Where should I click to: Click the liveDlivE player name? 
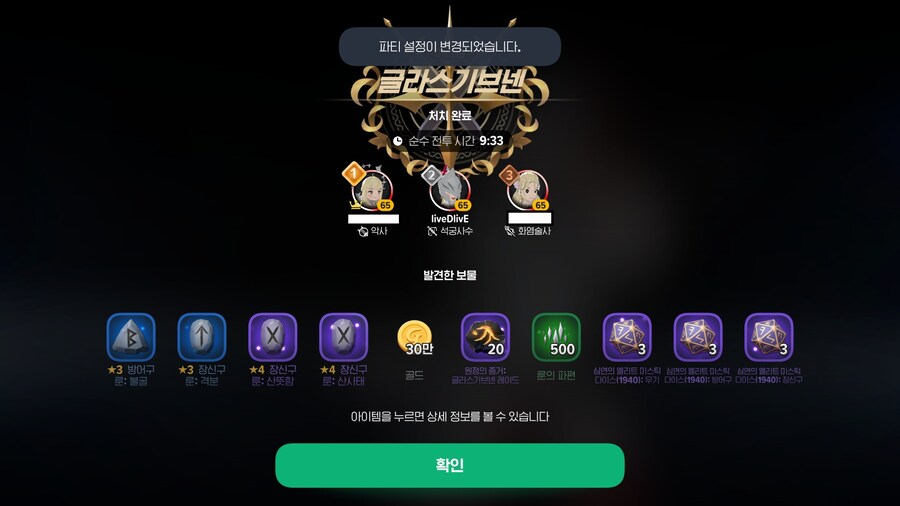450,219
